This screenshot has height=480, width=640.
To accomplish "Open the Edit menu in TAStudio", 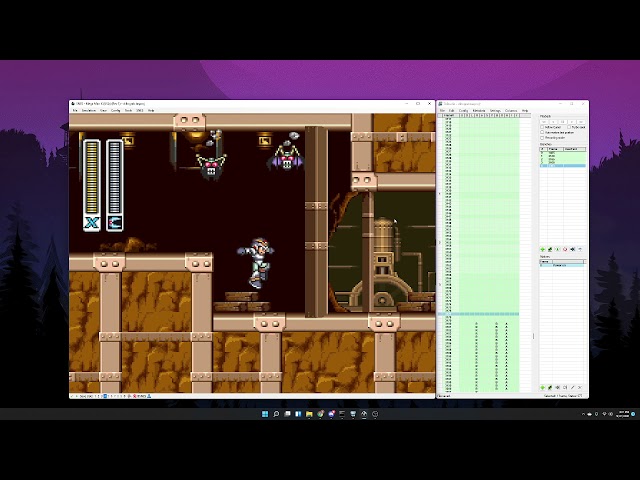I will [451, 111].
